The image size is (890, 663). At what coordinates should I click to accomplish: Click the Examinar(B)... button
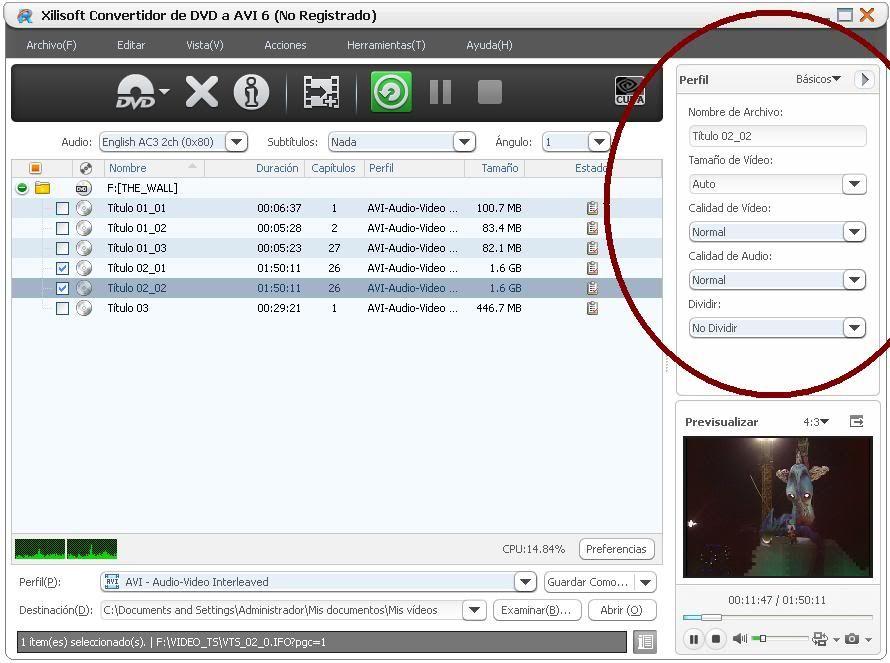pos(536,610)
